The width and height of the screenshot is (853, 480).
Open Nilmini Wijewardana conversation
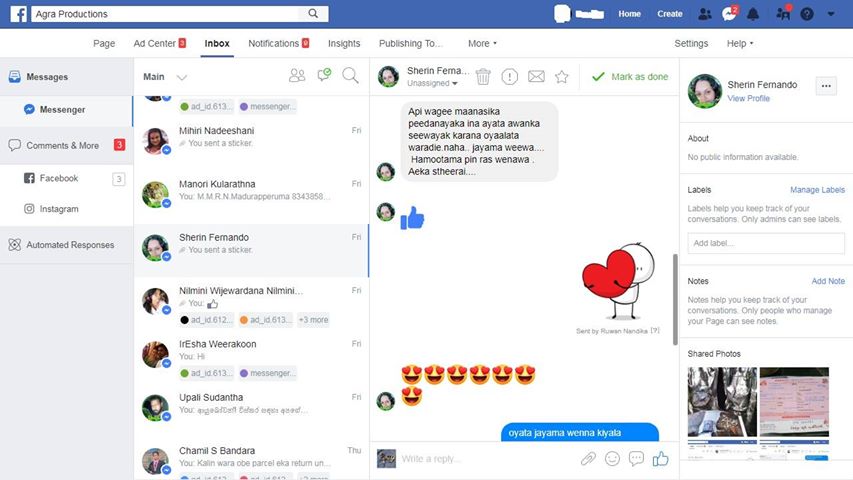point(251,304)
